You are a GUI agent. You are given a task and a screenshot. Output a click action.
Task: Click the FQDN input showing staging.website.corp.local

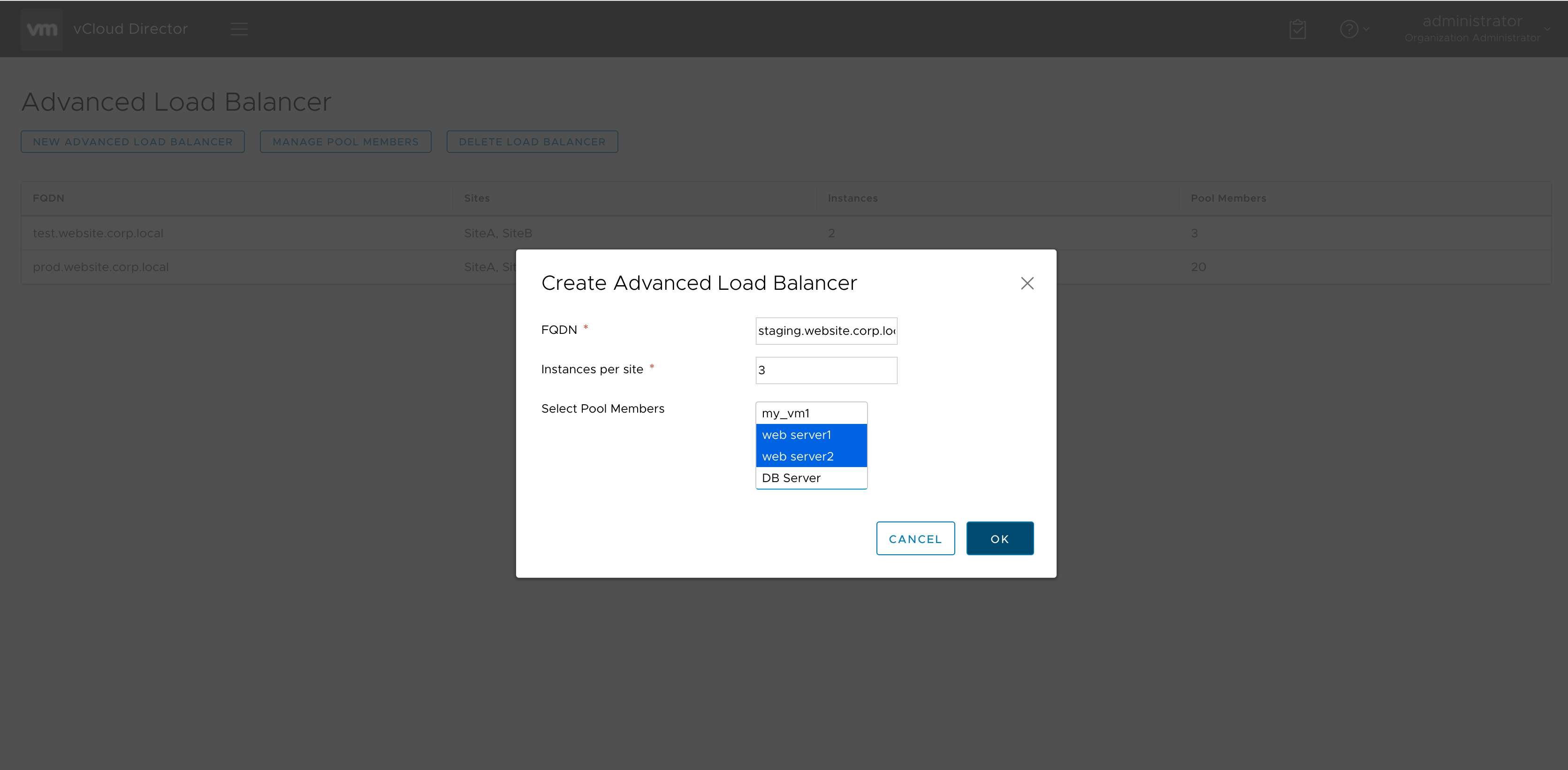tap(826, 330)
